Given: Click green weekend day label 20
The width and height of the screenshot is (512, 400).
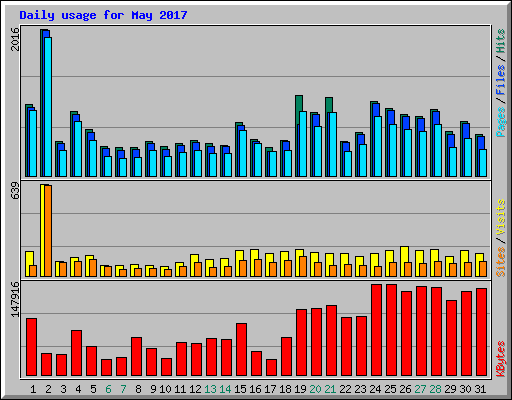Looking at the screenshot, I should click(x=315, y=389).
